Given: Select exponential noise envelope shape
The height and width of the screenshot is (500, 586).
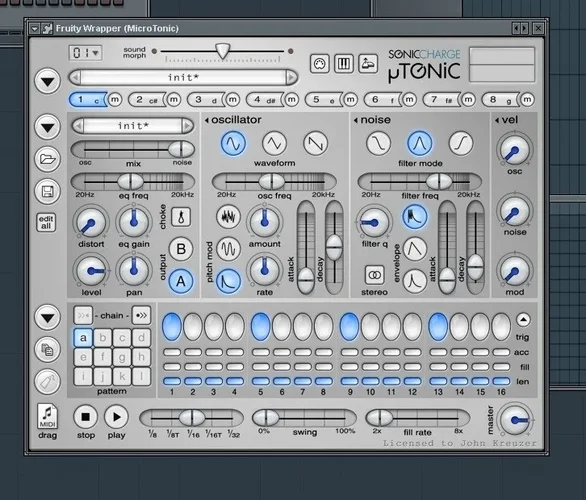Looking at the screenshot, I should pyautogui.click(x=415, y=217).
